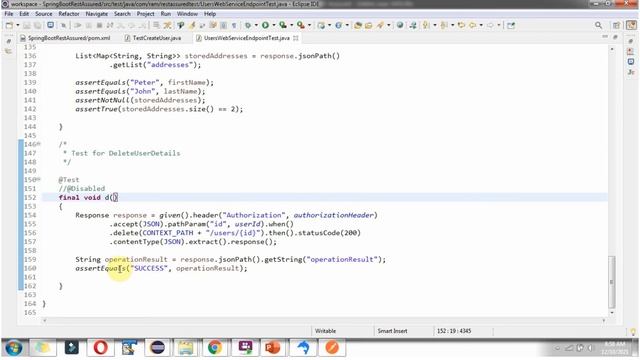
Task: Click the Writable status bar entry
Action: click(x=325, y=331)
